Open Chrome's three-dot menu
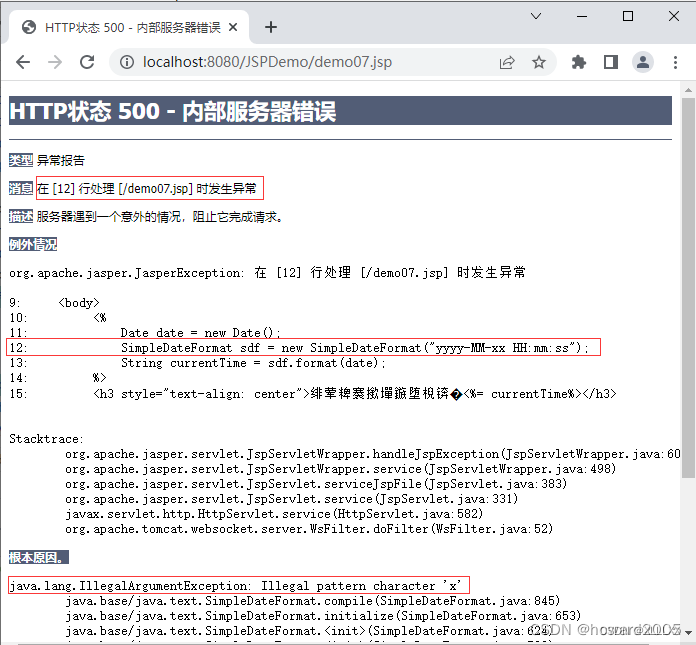696x645 pixels. [x=675, y=62]
